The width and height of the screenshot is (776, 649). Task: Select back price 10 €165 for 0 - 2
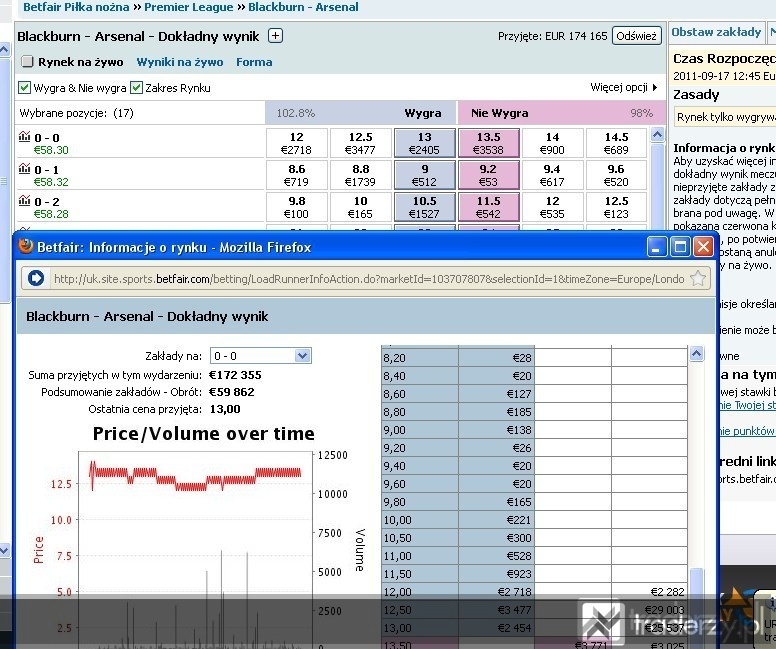click(360, 207)
